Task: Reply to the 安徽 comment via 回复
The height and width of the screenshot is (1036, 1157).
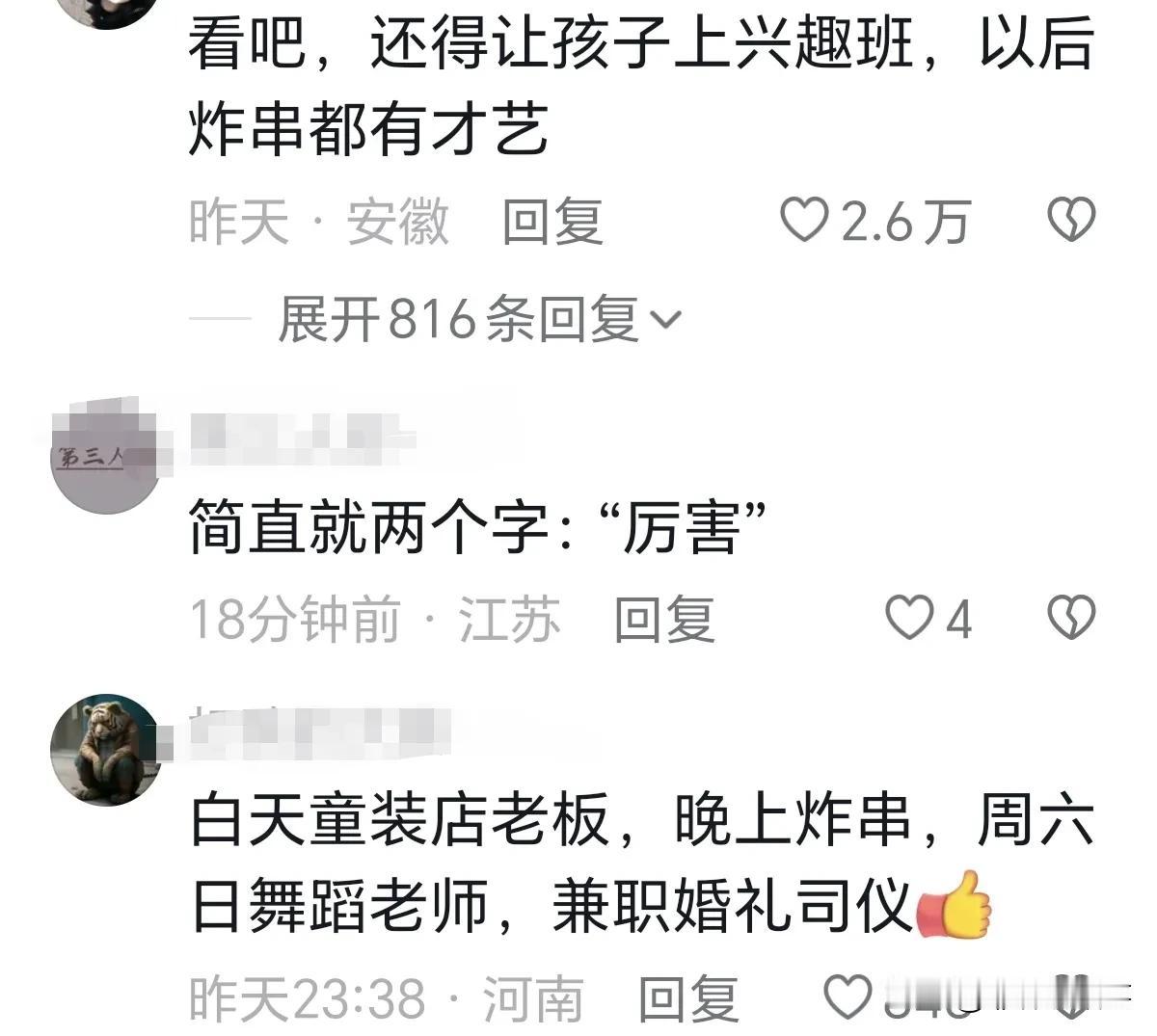Action: [x=552, y=223]
